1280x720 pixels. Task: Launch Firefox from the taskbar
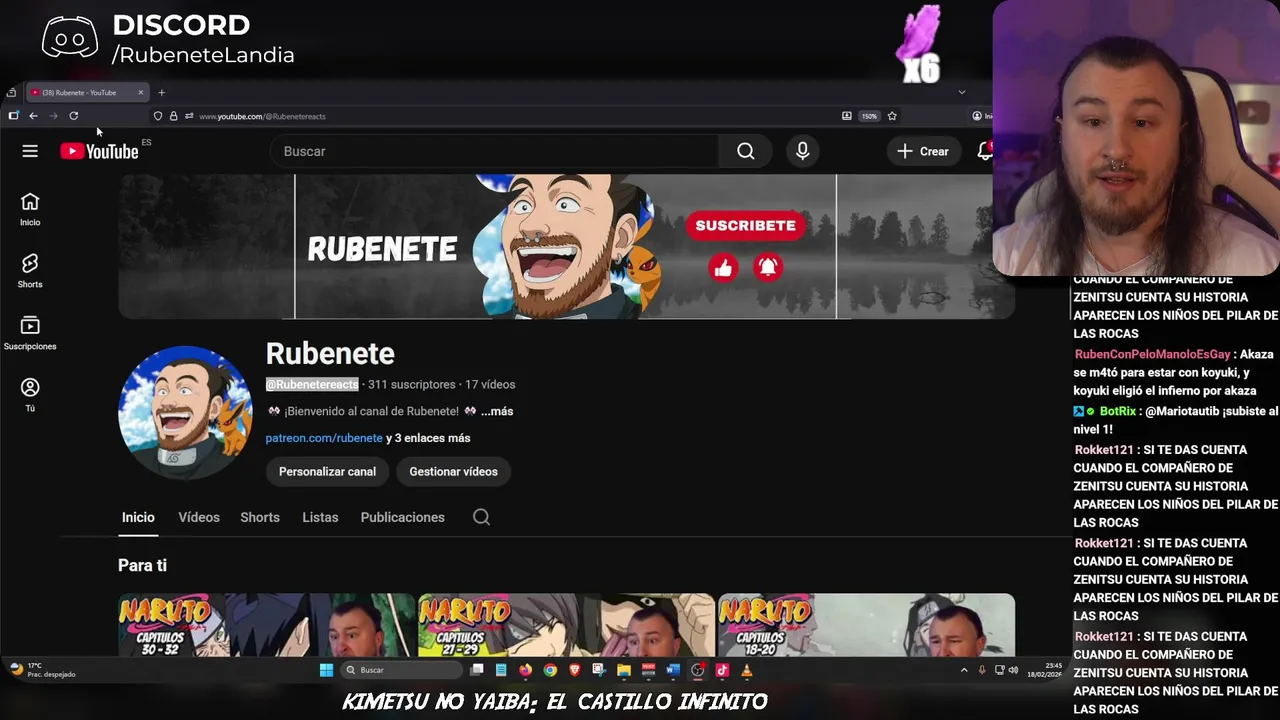tap(525, 670)
